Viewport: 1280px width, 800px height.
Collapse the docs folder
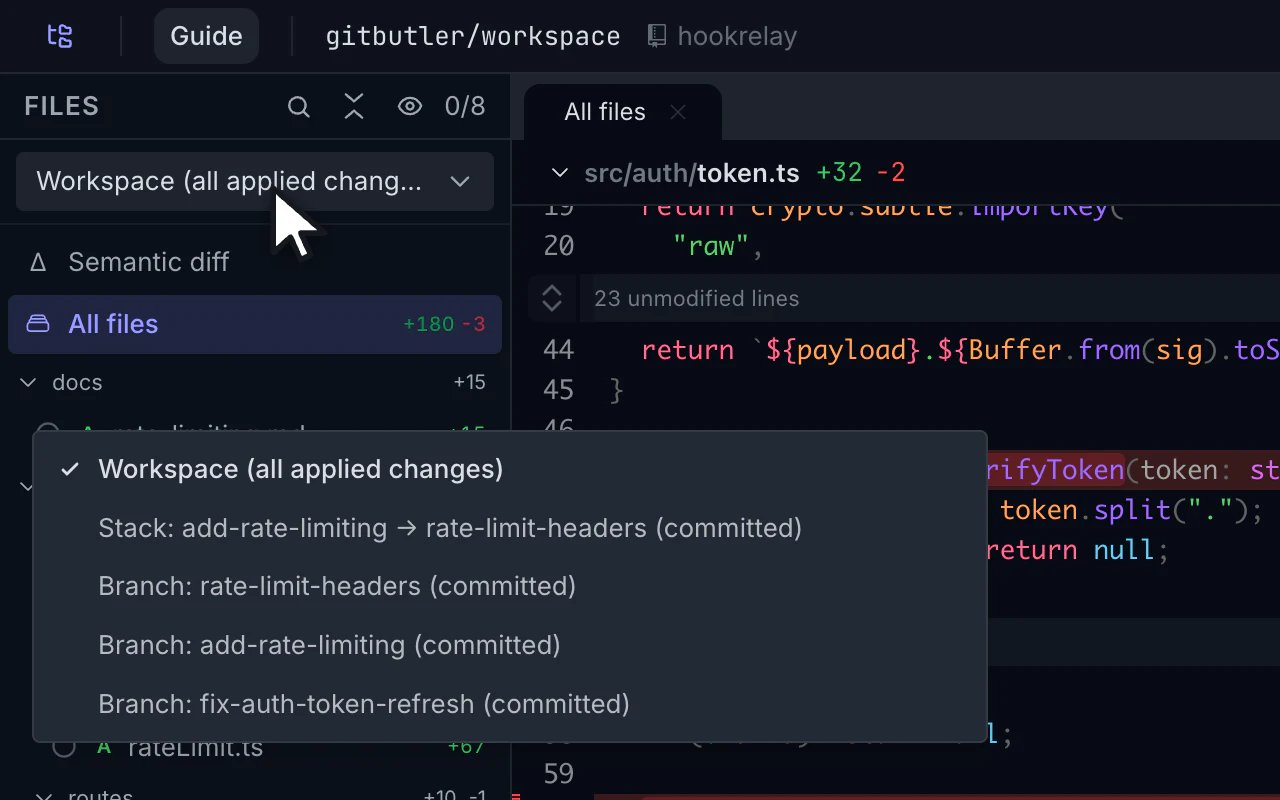(30, 383)
